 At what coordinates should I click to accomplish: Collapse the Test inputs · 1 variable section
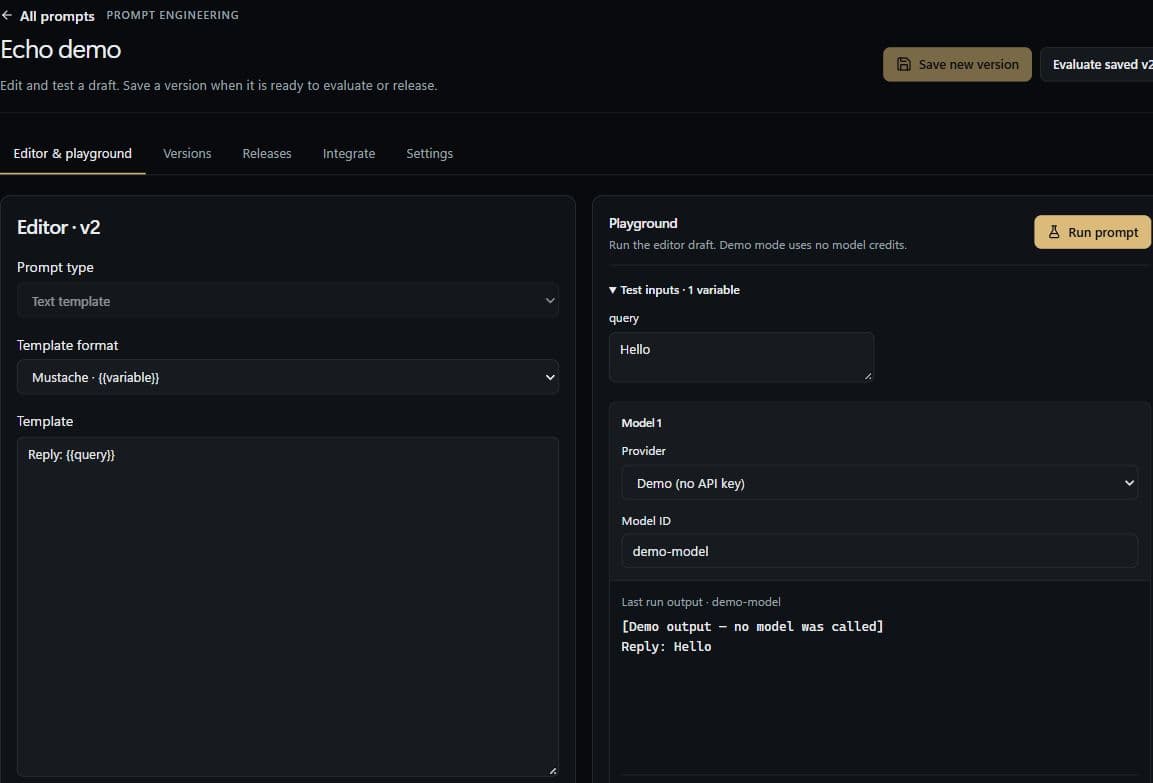point(674,290)
